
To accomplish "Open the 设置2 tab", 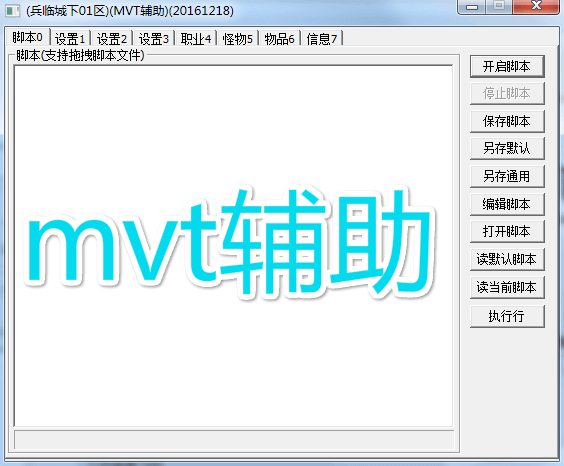I will click(x=112, y=38).
